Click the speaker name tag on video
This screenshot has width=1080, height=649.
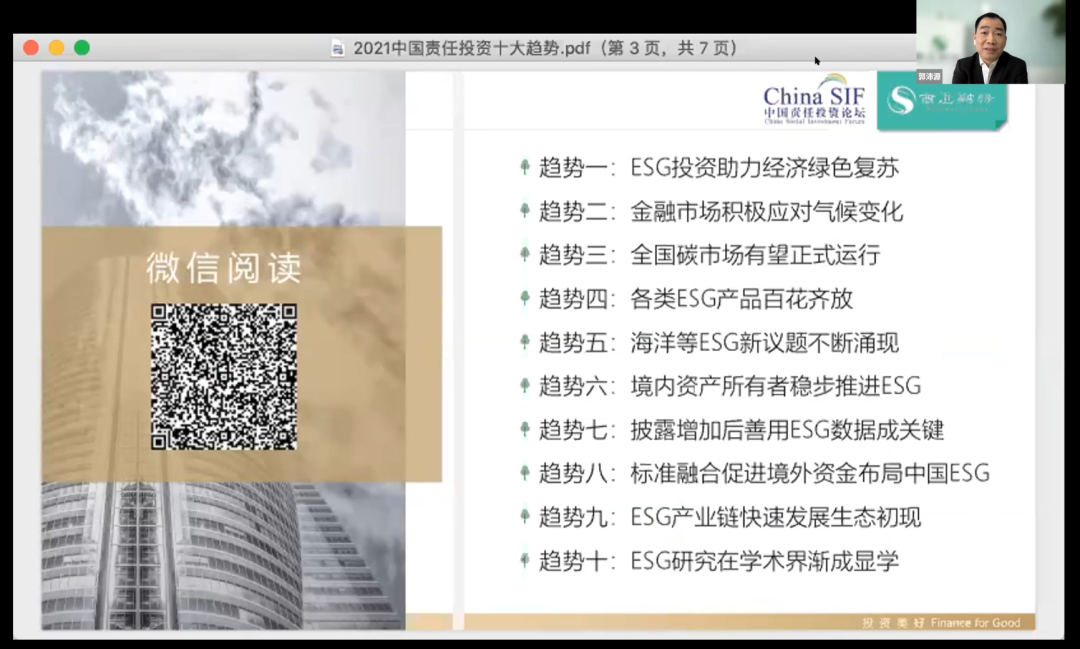coord(930,76)
